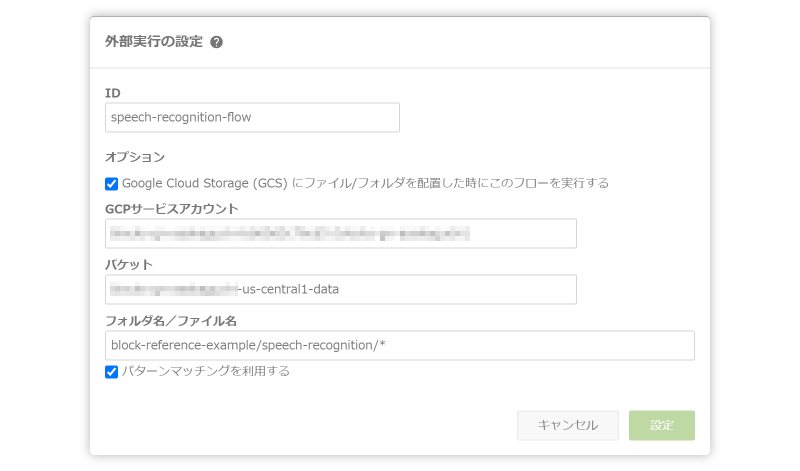Click the バケット label text
The width and height of the screenshot is (800, 471).
coord(129,265)
